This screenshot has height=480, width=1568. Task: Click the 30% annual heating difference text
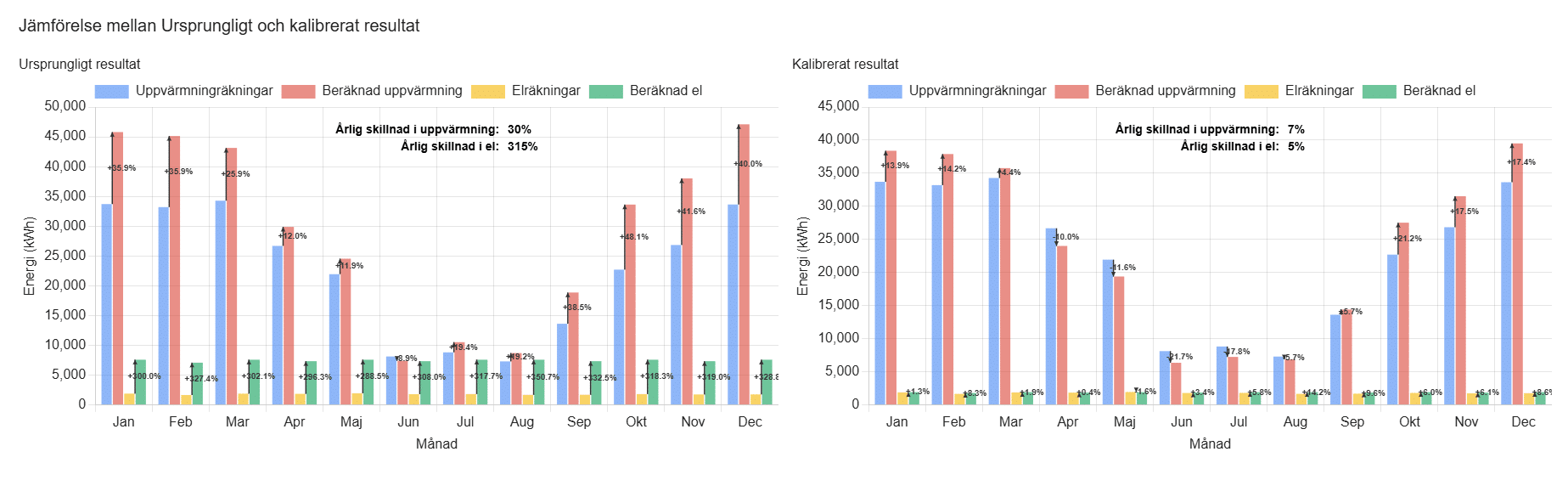[519, 130]
